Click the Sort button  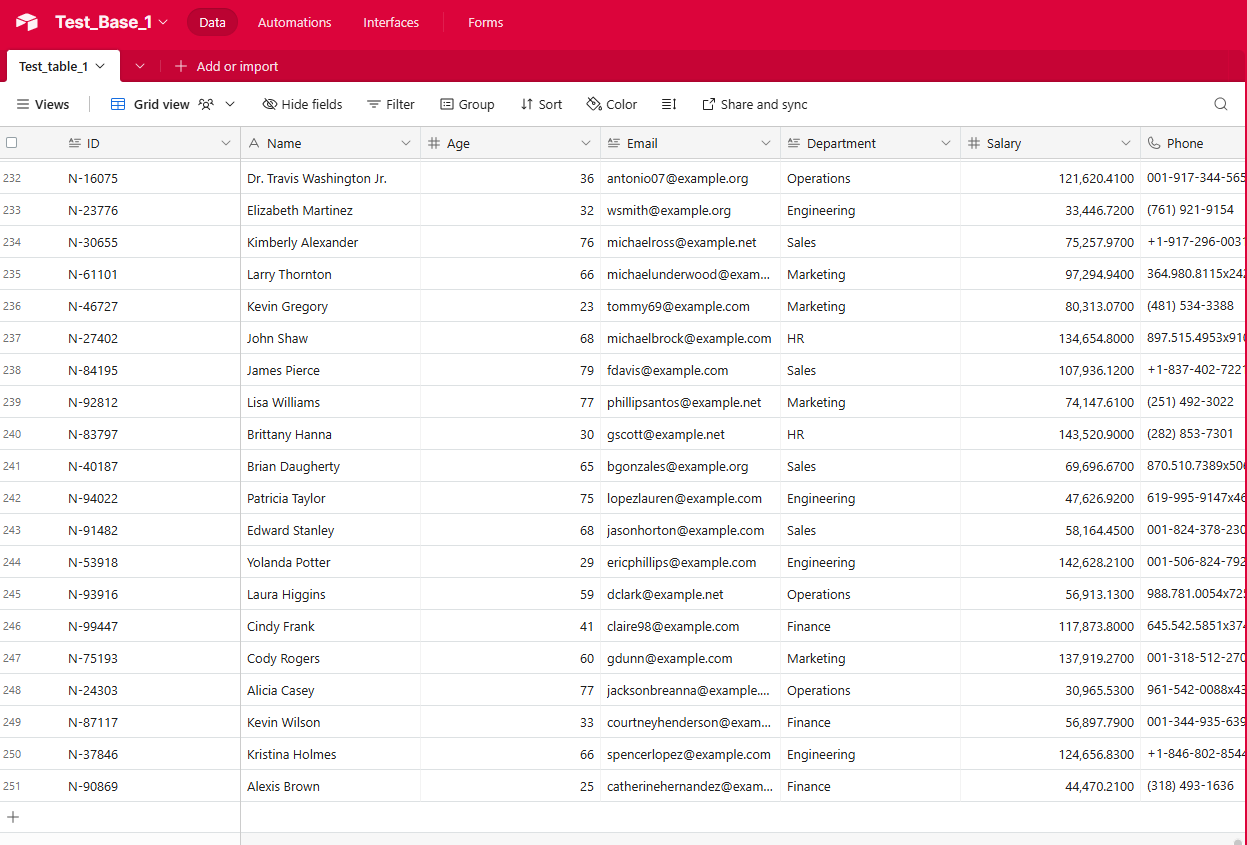pos(541,104)
